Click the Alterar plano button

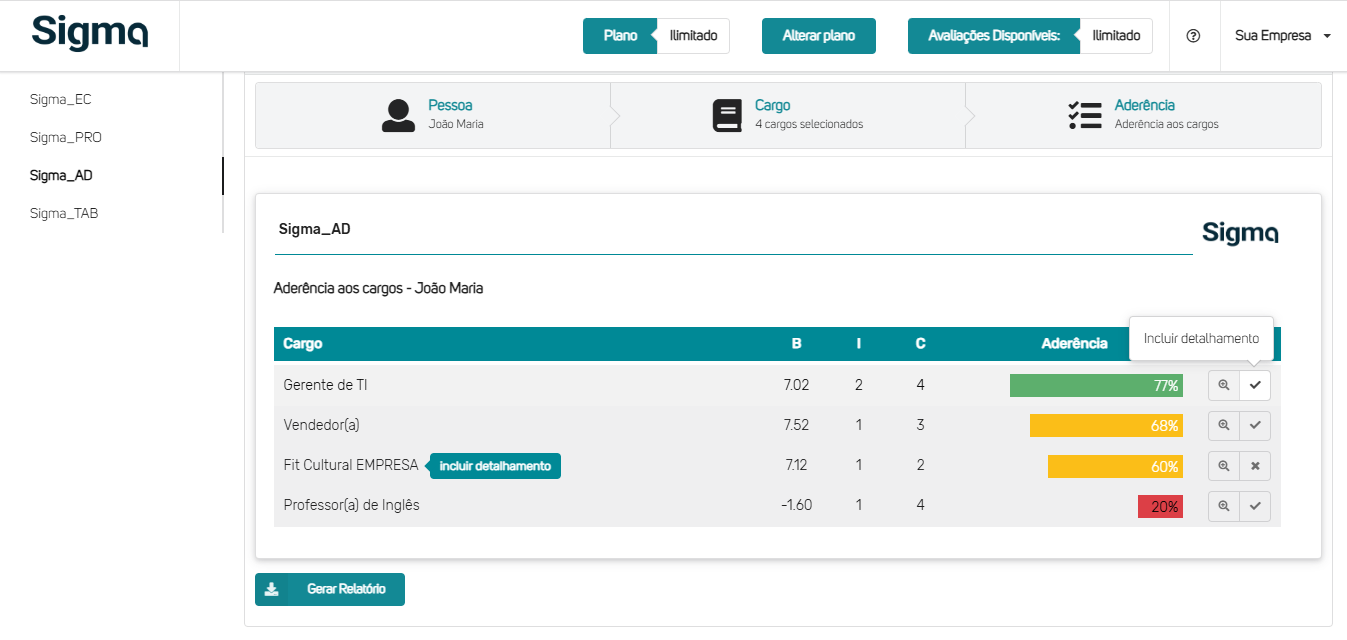point(818,36)
